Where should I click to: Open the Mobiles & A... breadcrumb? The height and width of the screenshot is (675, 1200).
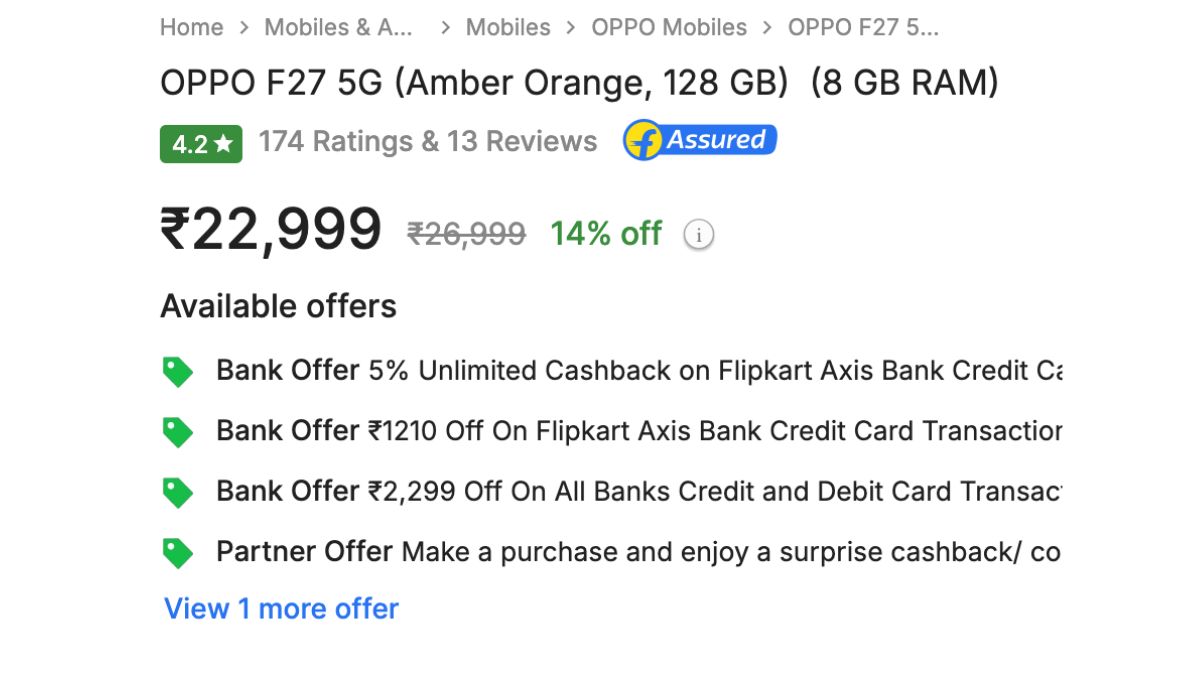(x=338, y=27)
